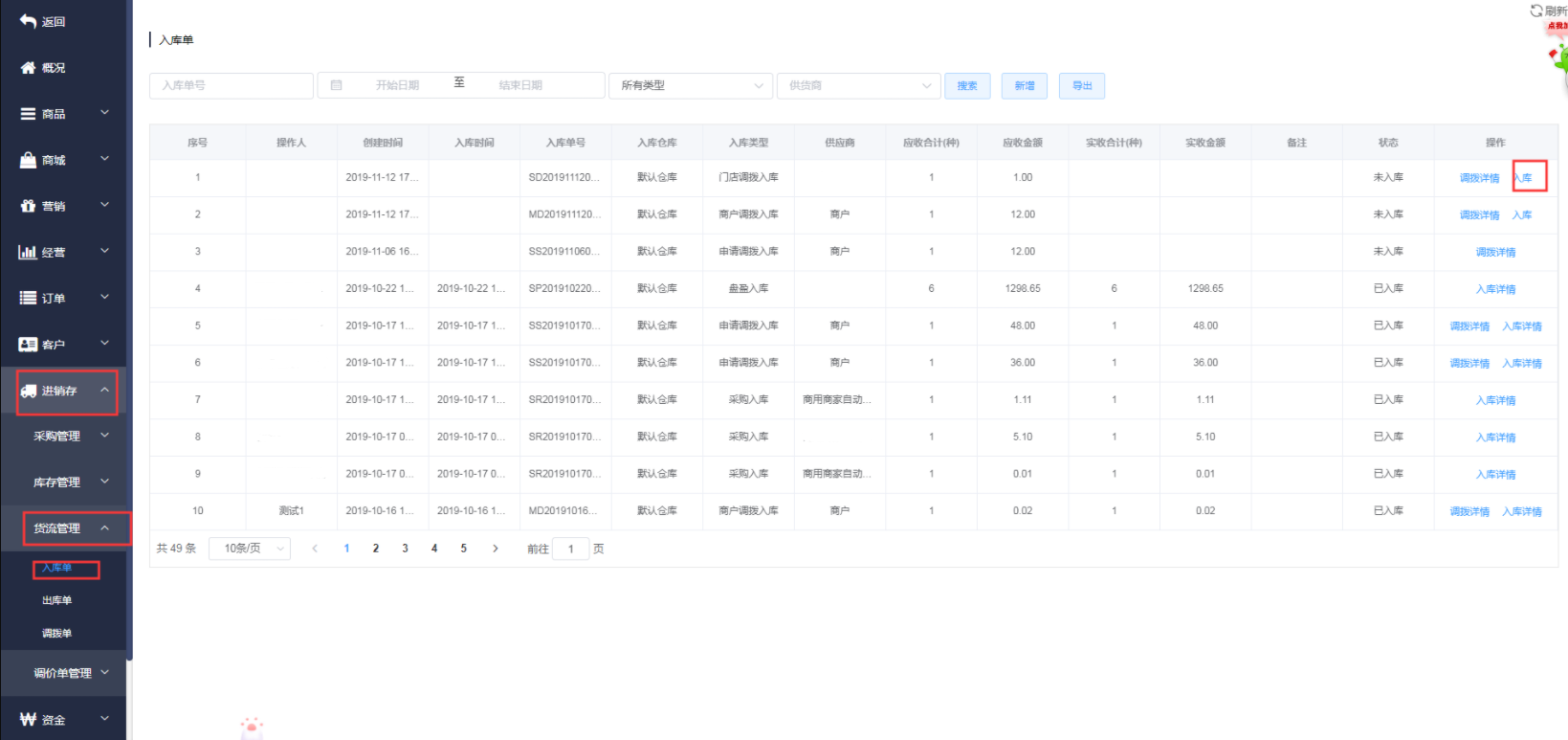
Task: Open the 概况 home icon
Action: pyautogui.click(x=28, y=68)
